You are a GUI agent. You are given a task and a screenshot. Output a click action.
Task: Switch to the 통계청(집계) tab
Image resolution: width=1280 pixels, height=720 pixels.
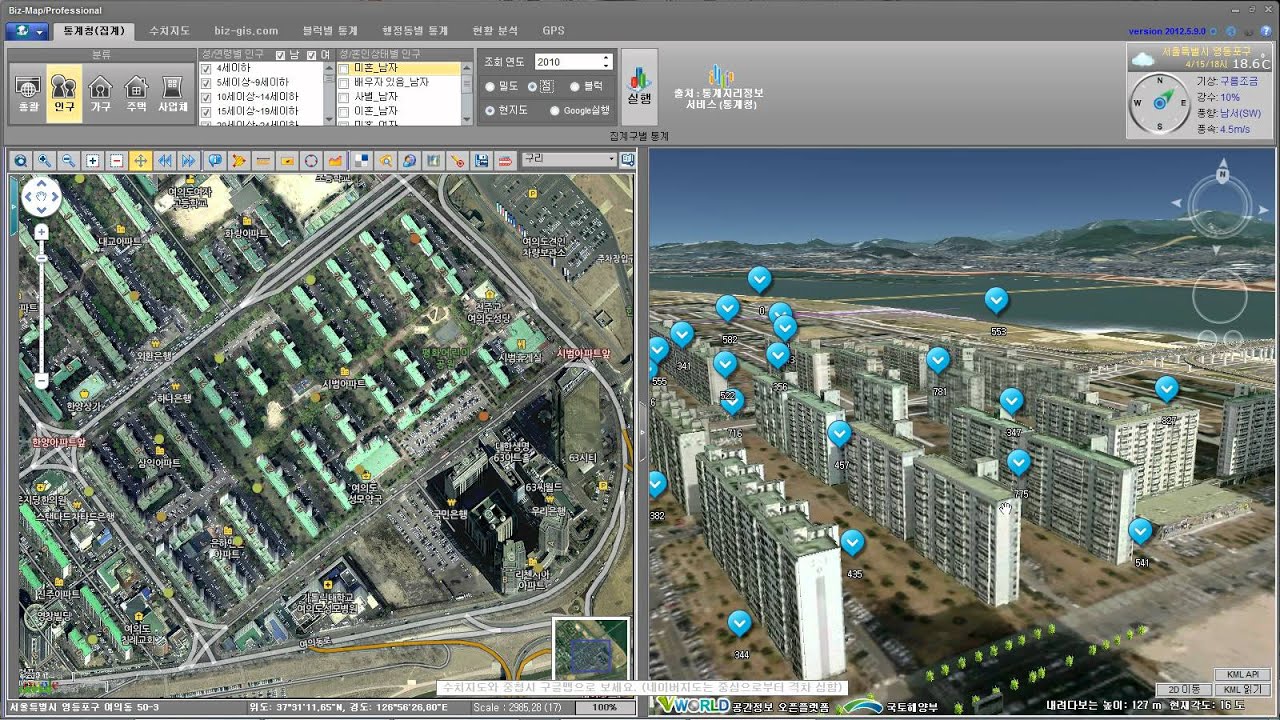[x=94, y=31]
